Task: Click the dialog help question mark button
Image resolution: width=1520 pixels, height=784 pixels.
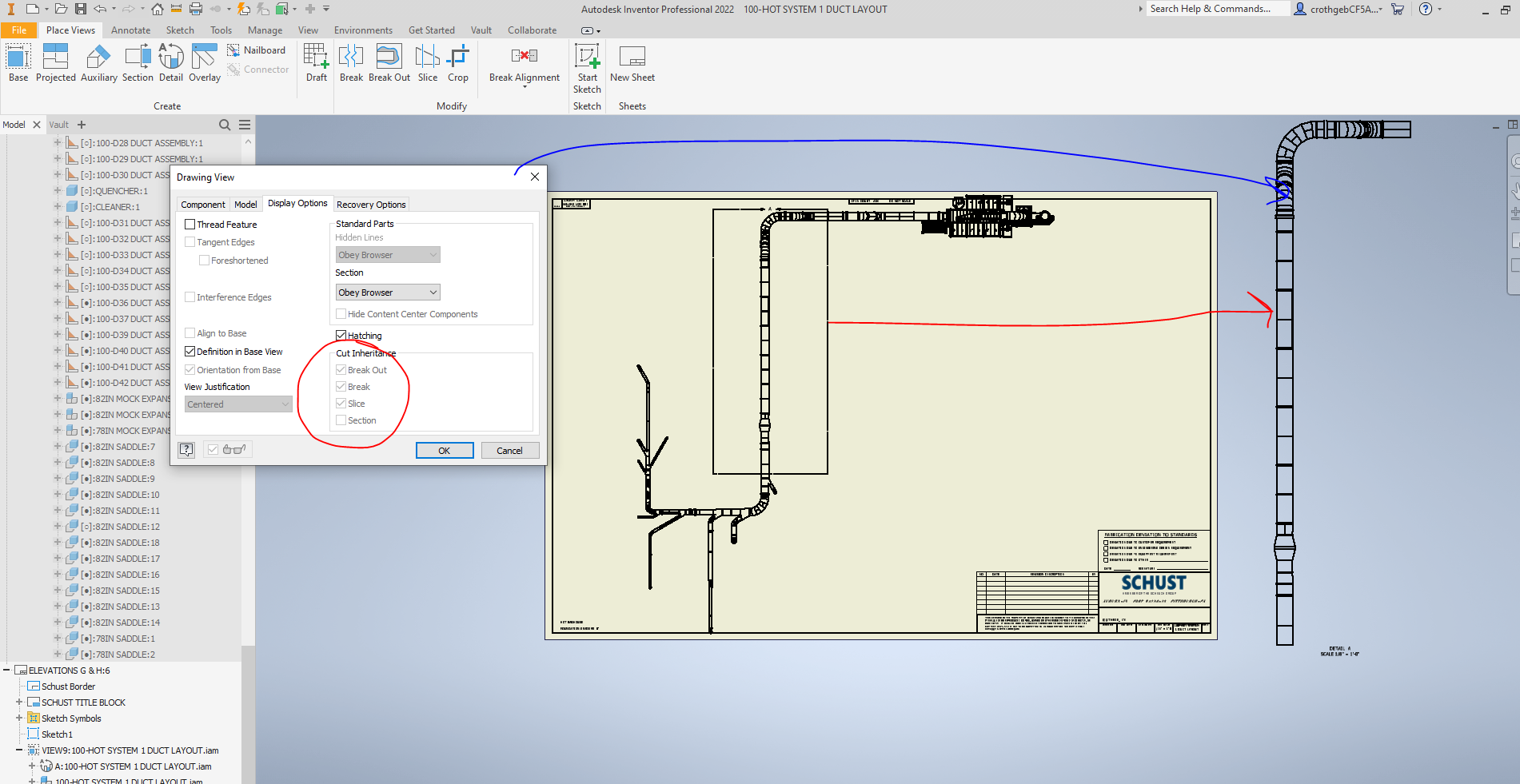Action: 186,449
